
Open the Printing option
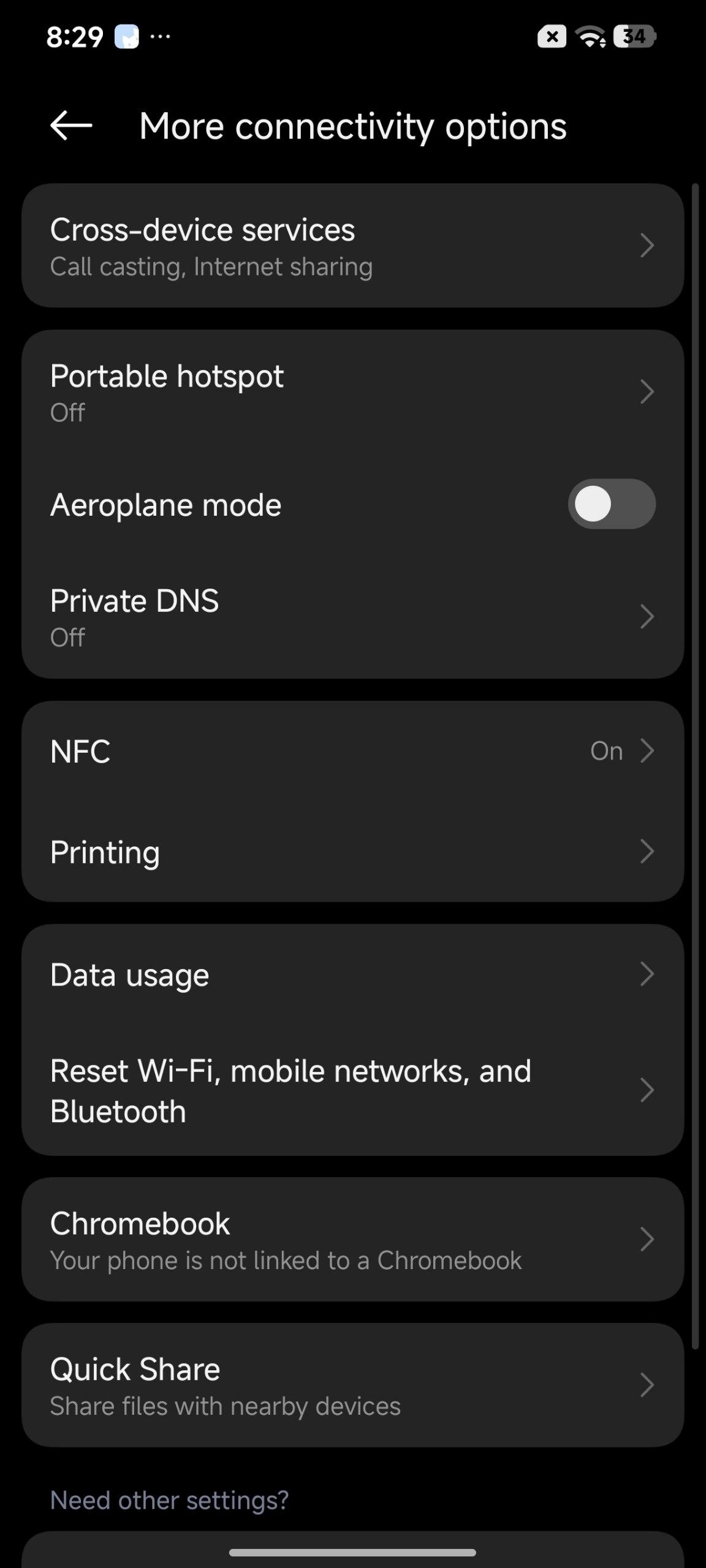coord(352,851)
